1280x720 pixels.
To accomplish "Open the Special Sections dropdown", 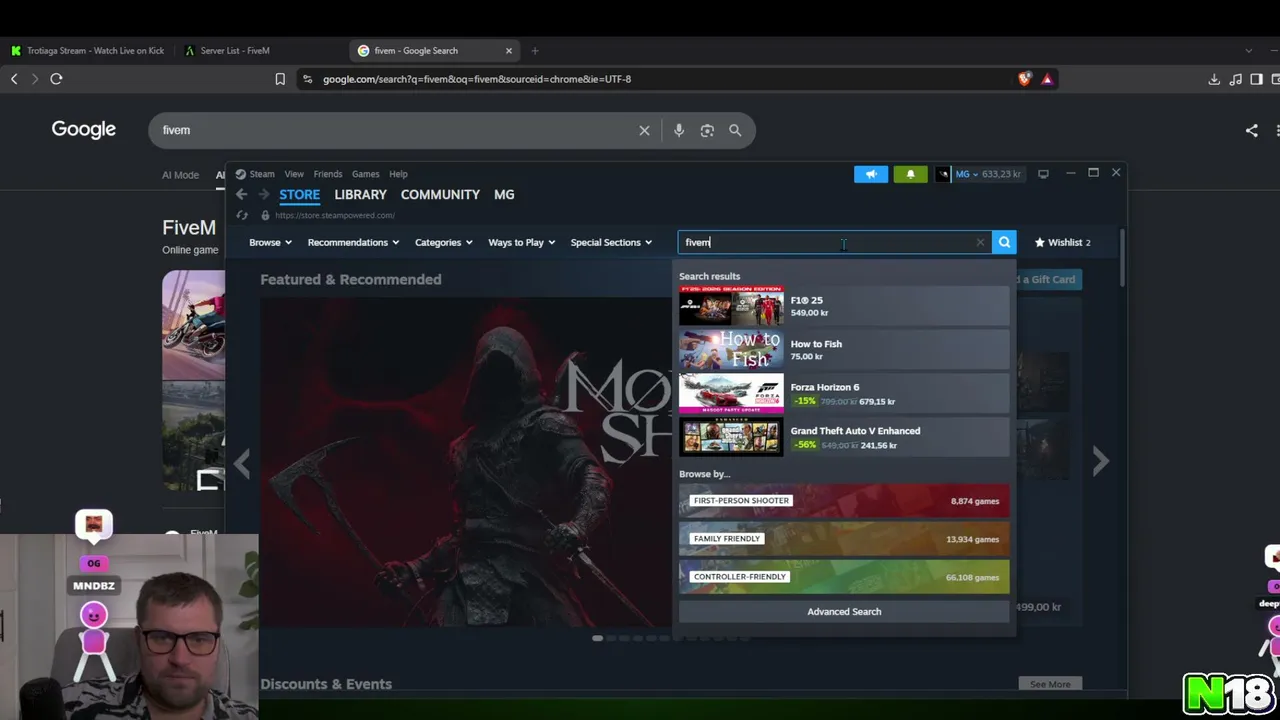I will pyautogui.click(x=611, y=242).
